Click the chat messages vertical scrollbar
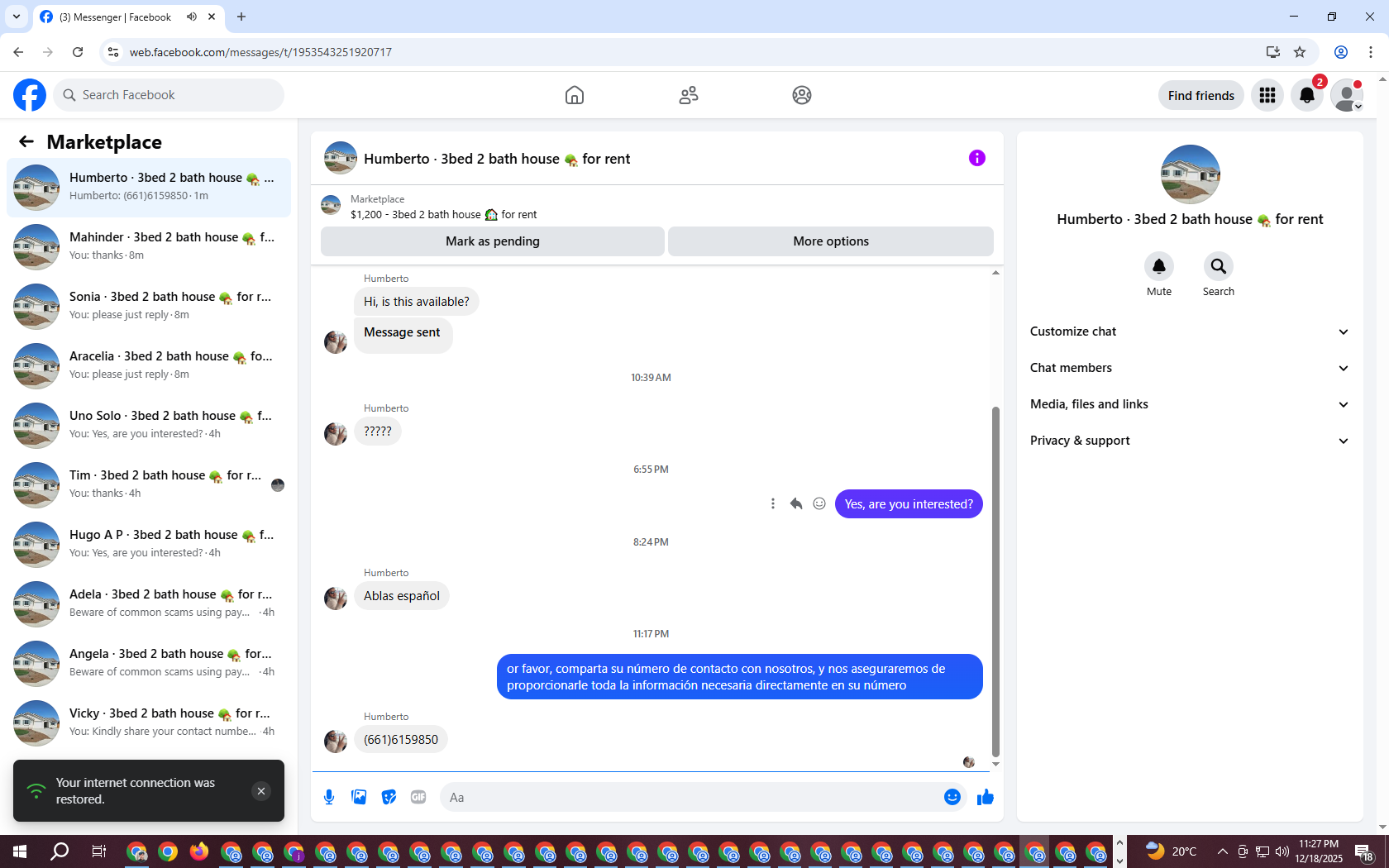This screenshot has width=1389, height=868. (995, 582)
